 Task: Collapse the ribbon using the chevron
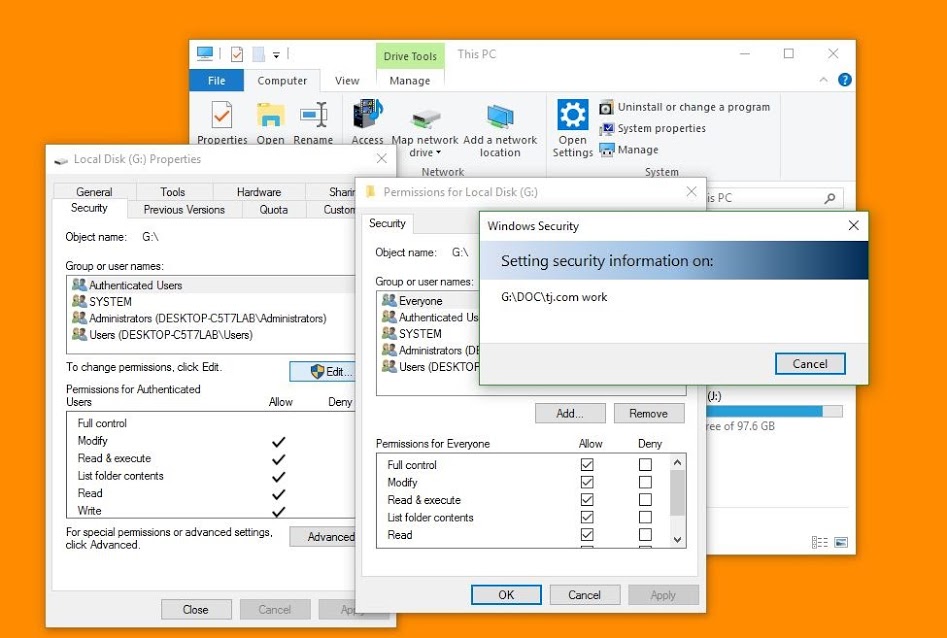824,80
